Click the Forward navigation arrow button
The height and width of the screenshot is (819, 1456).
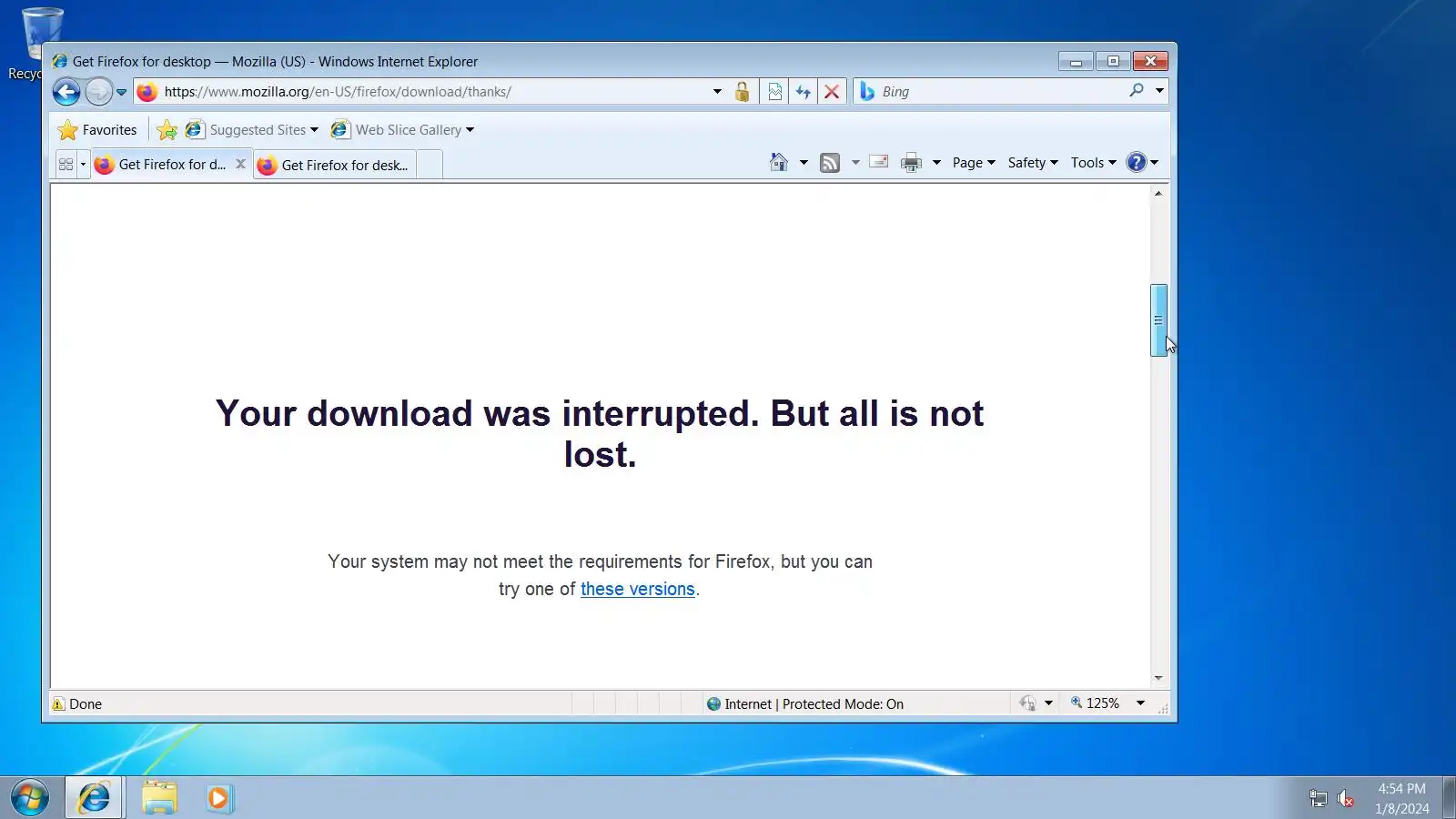coord(98,92)
